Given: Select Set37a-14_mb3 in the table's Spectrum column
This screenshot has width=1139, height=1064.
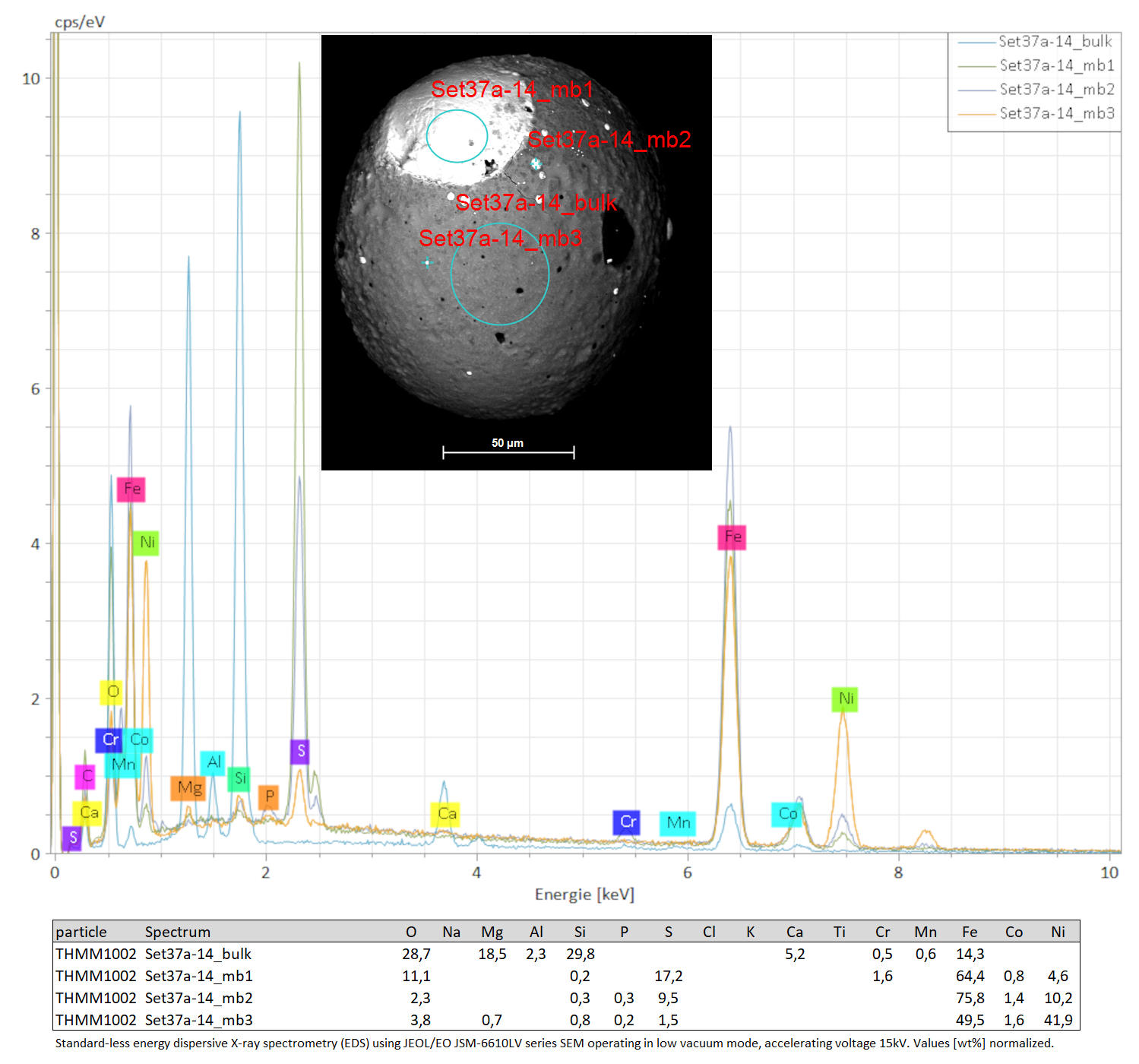Looking at the screenshot, I should point(199,1021).
